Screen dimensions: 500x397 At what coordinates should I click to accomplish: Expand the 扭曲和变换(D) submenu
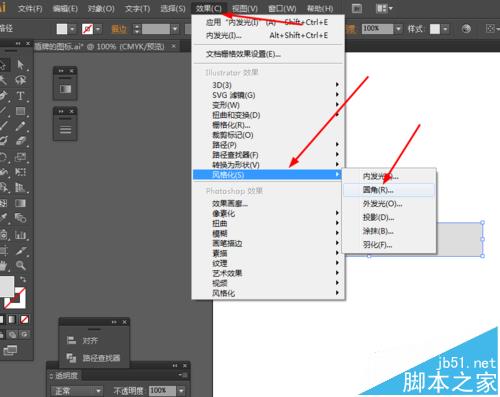pyautogui.click(x=268, y=115)
